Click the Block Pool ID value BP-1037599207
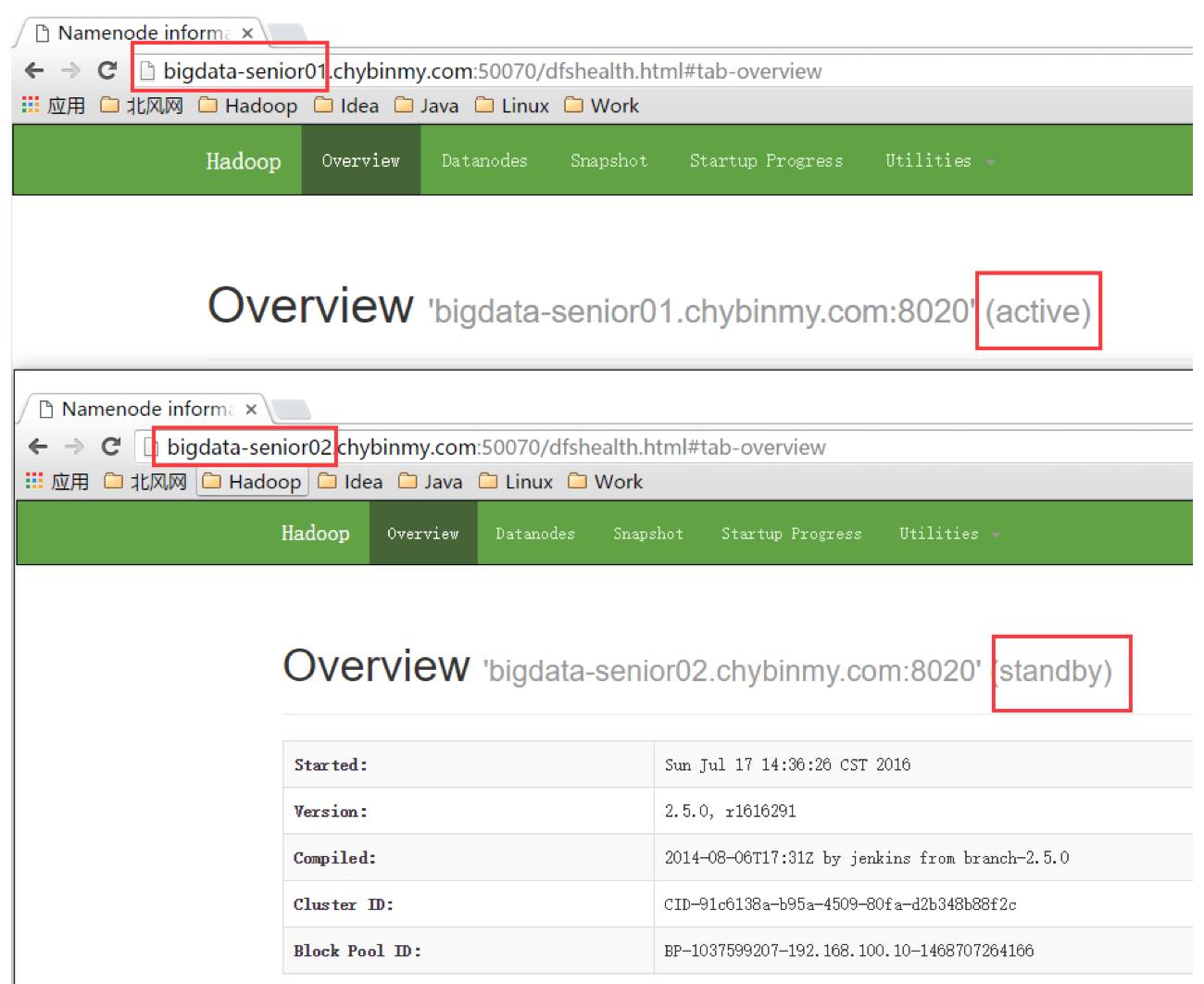Viewport: 1204px width, 984px height. [x=849, y=951]
